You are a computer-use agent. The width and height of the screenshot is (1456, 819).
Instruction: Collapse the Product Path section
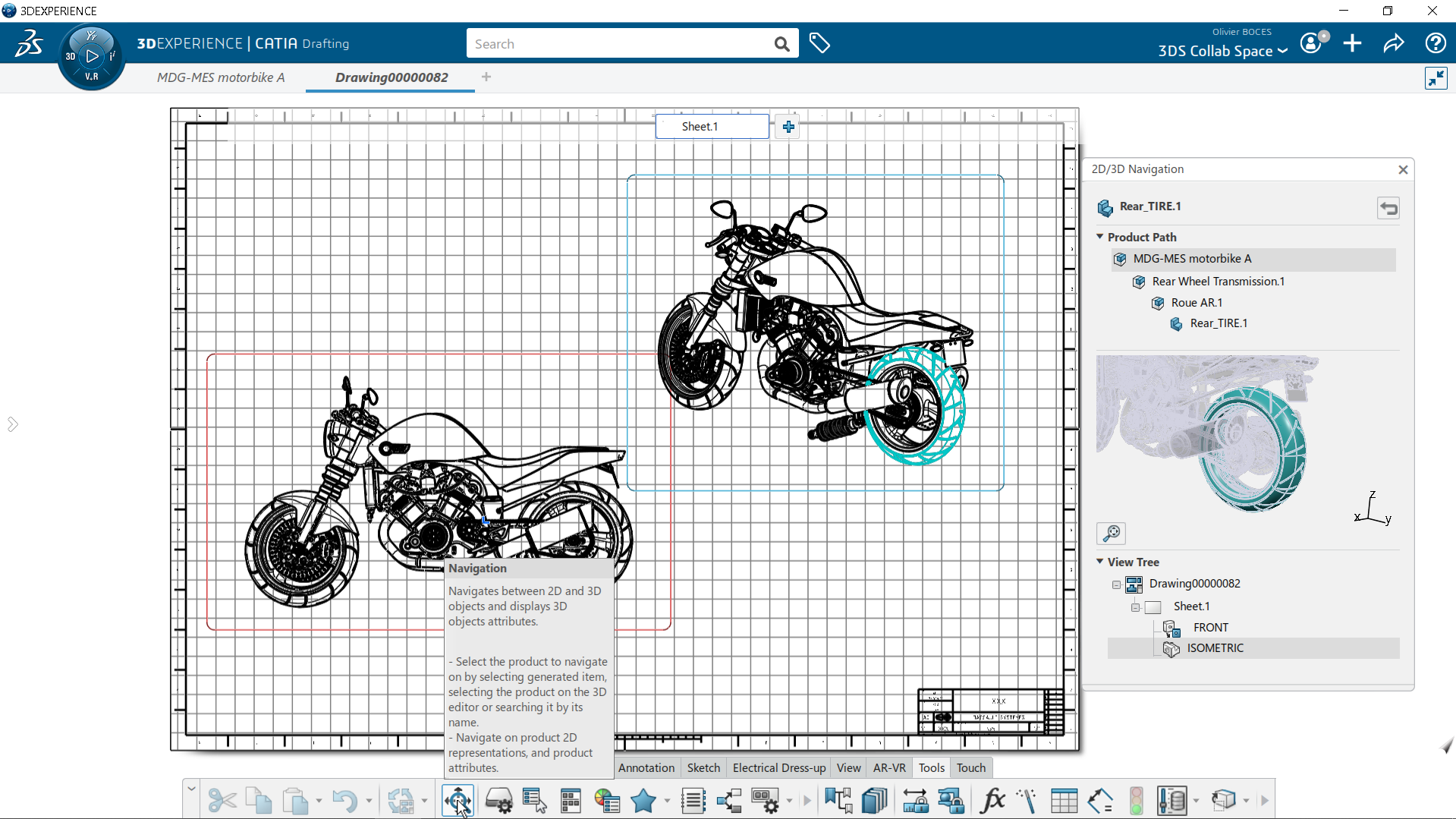pos(1099,236)
